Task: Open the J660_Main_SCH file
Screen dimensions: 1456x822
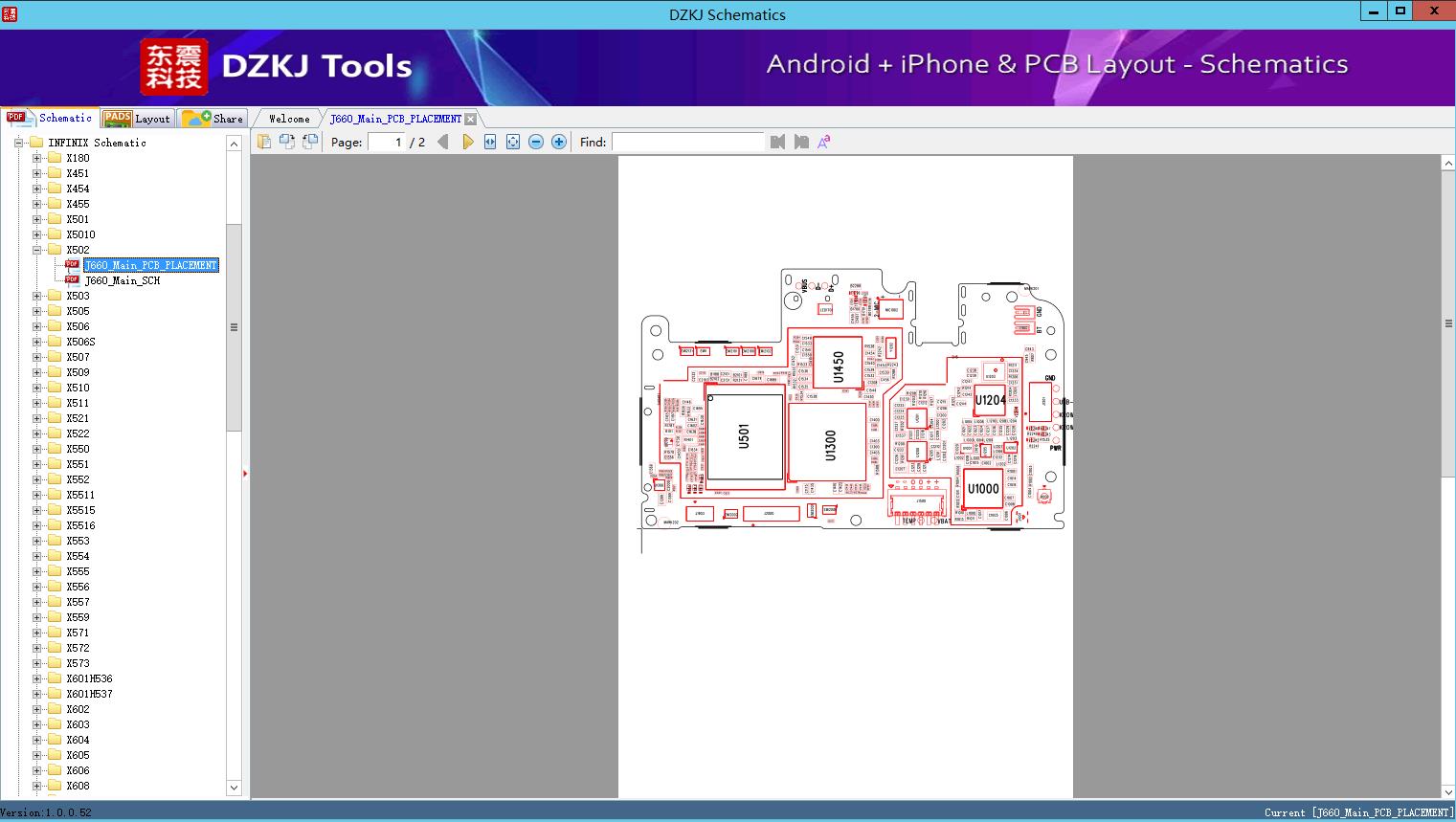Action: pyautogui.click(x=122, y=280)
